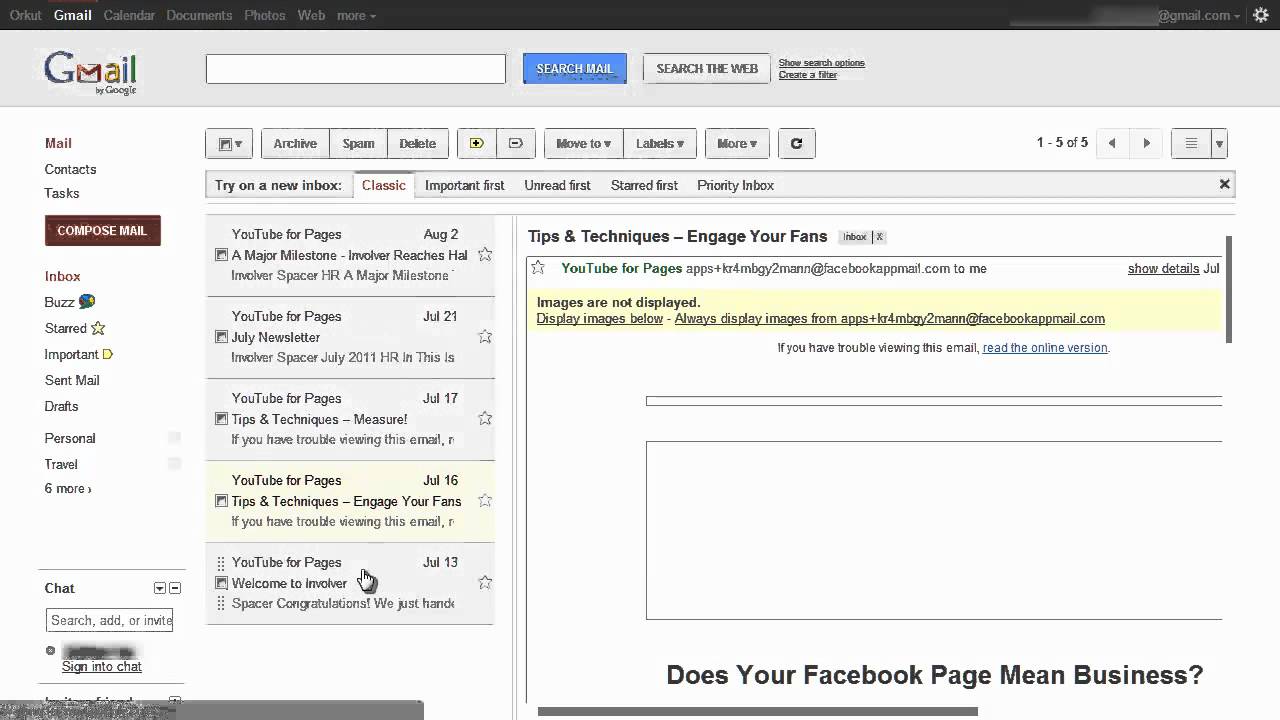Click the Delete button

[417, 143]
